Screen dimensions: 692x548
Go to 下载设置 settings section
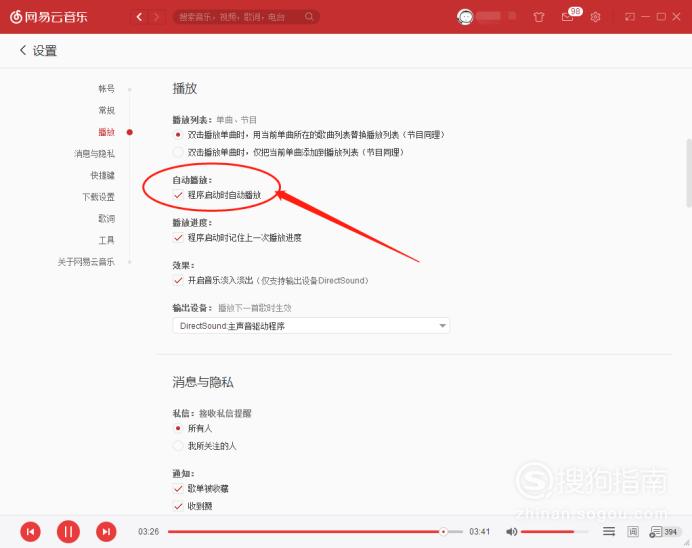[98, 197]
